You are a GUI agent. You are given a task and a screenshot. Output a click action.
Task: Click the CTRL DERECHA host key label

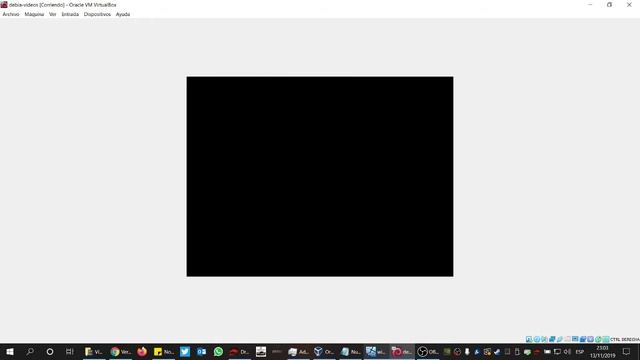625,340
